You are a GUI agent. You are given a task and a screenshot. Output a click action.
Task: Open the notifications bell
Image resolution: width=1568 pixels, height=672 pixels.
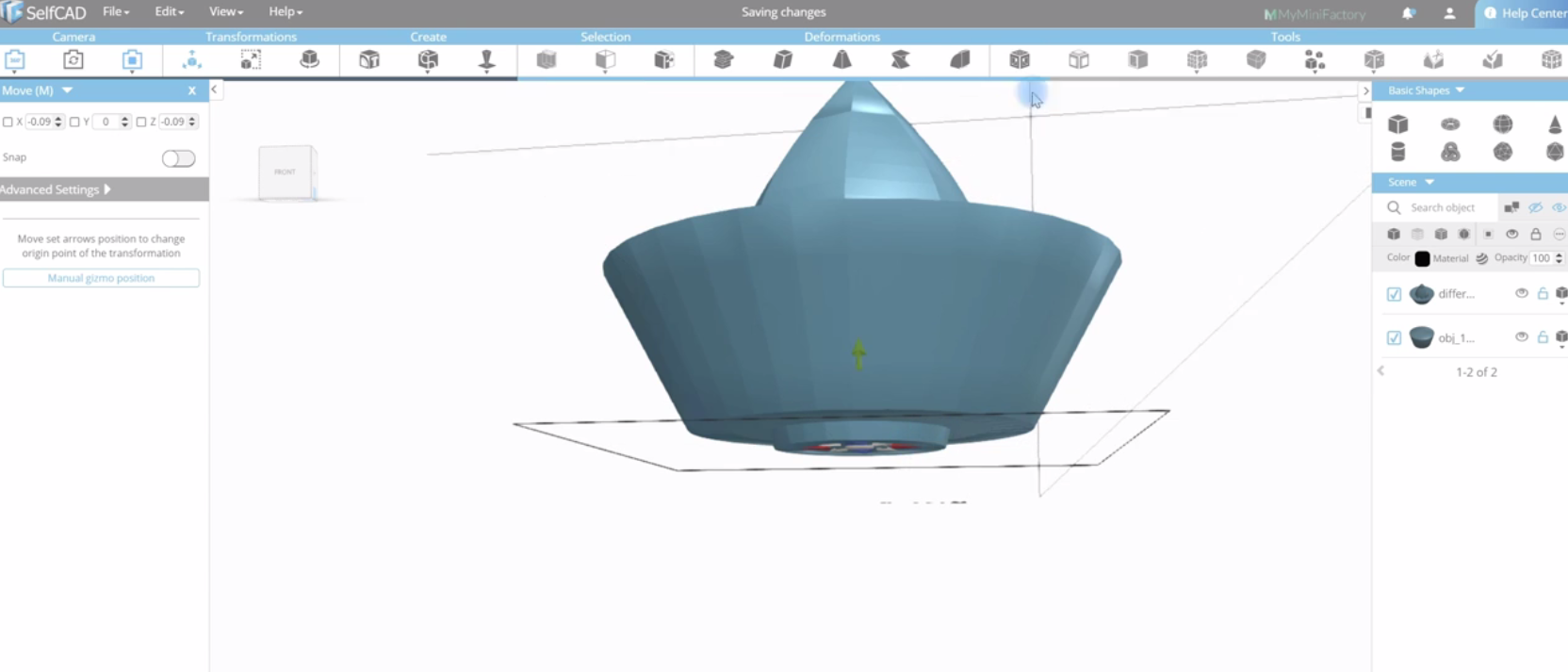[1409, 13]
